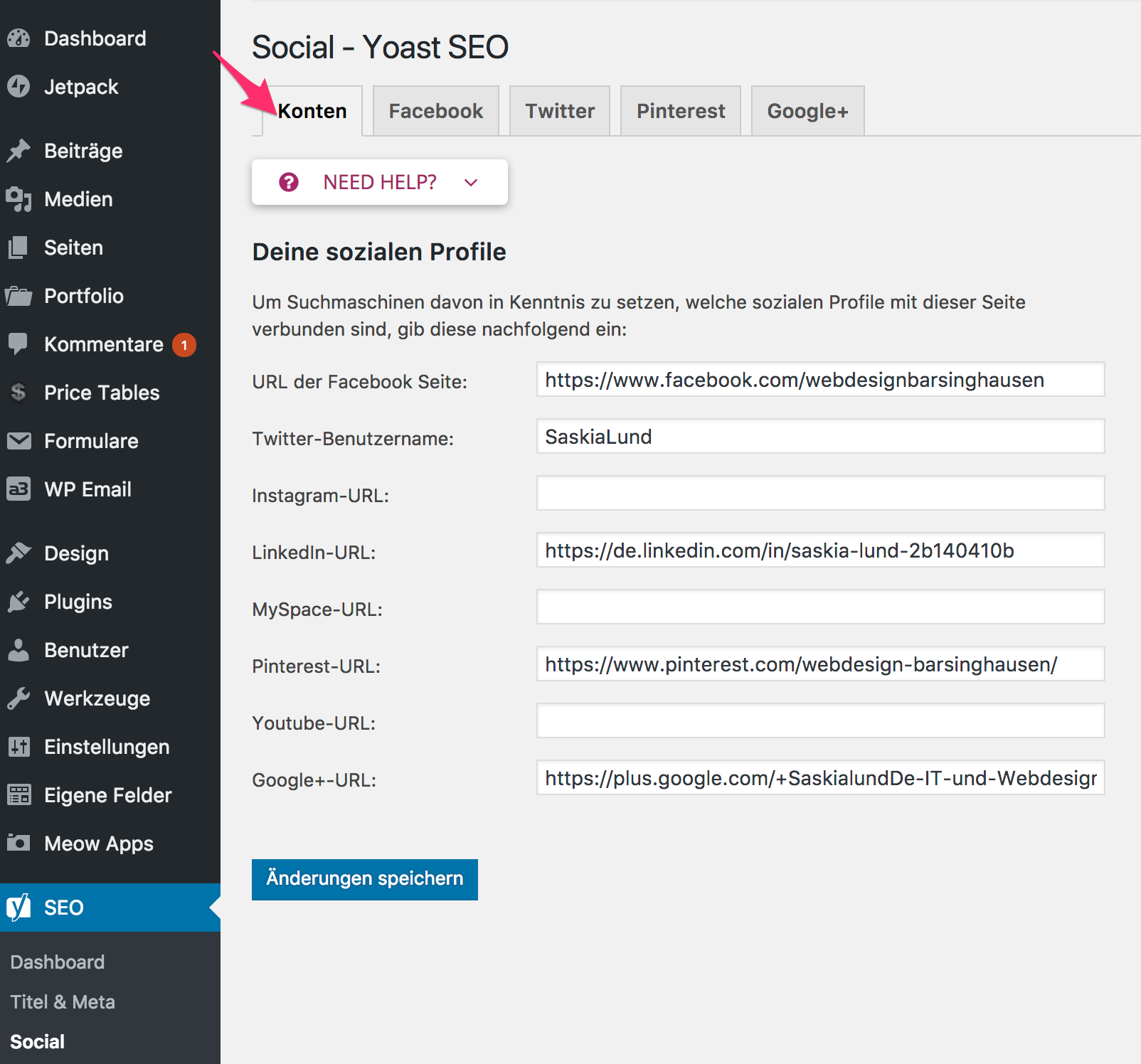
Task: Click the Plugins plug icon
Action: 18,602
